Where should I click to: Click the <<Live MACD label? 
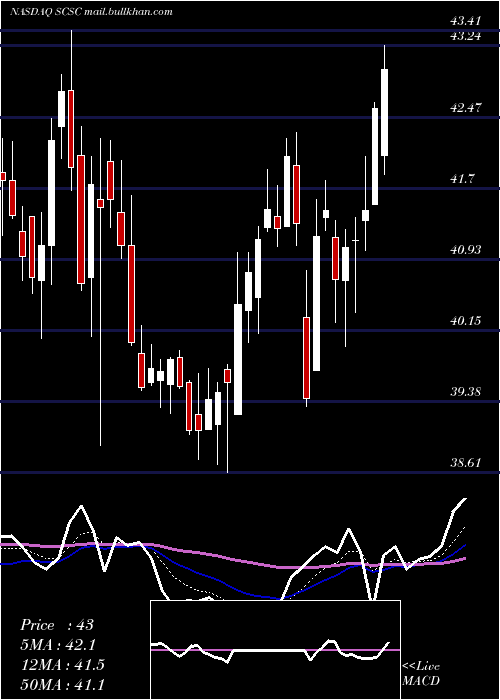(421, 674)
